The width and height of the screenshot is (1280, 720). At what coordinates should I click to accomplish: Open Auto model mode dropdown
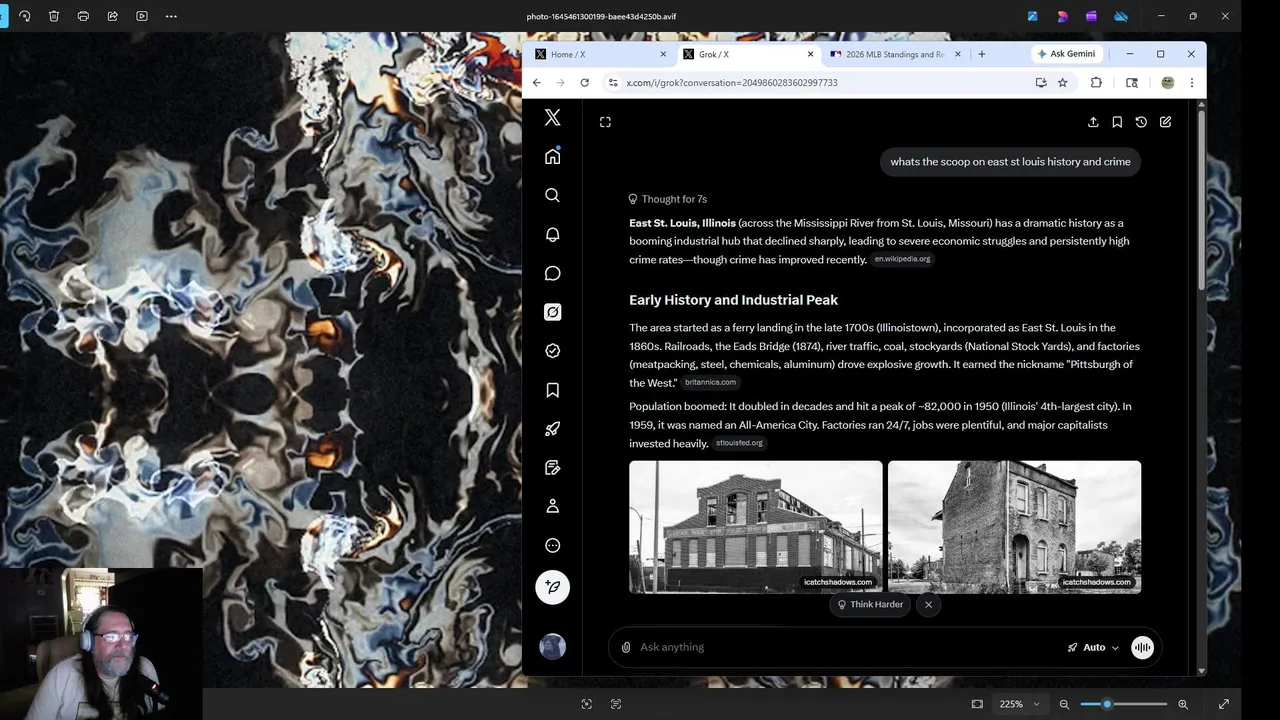tap(1093, 647)
